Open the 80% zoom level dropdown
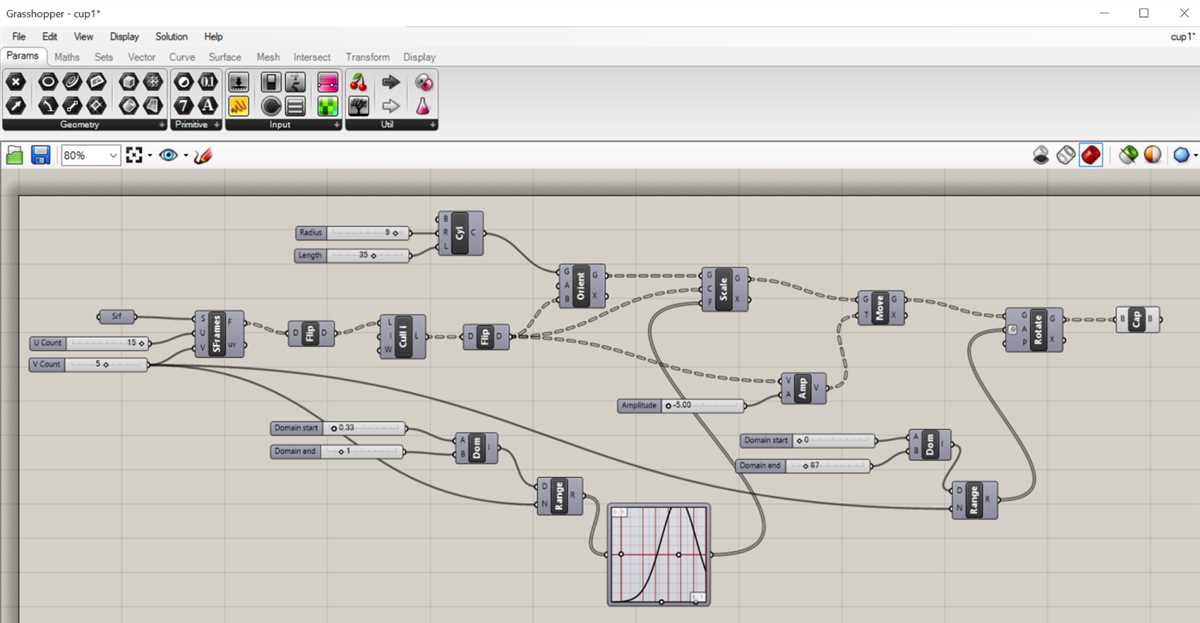This screenshot has width=1200, height=623. pyautogui.click(x=113, y=155)
